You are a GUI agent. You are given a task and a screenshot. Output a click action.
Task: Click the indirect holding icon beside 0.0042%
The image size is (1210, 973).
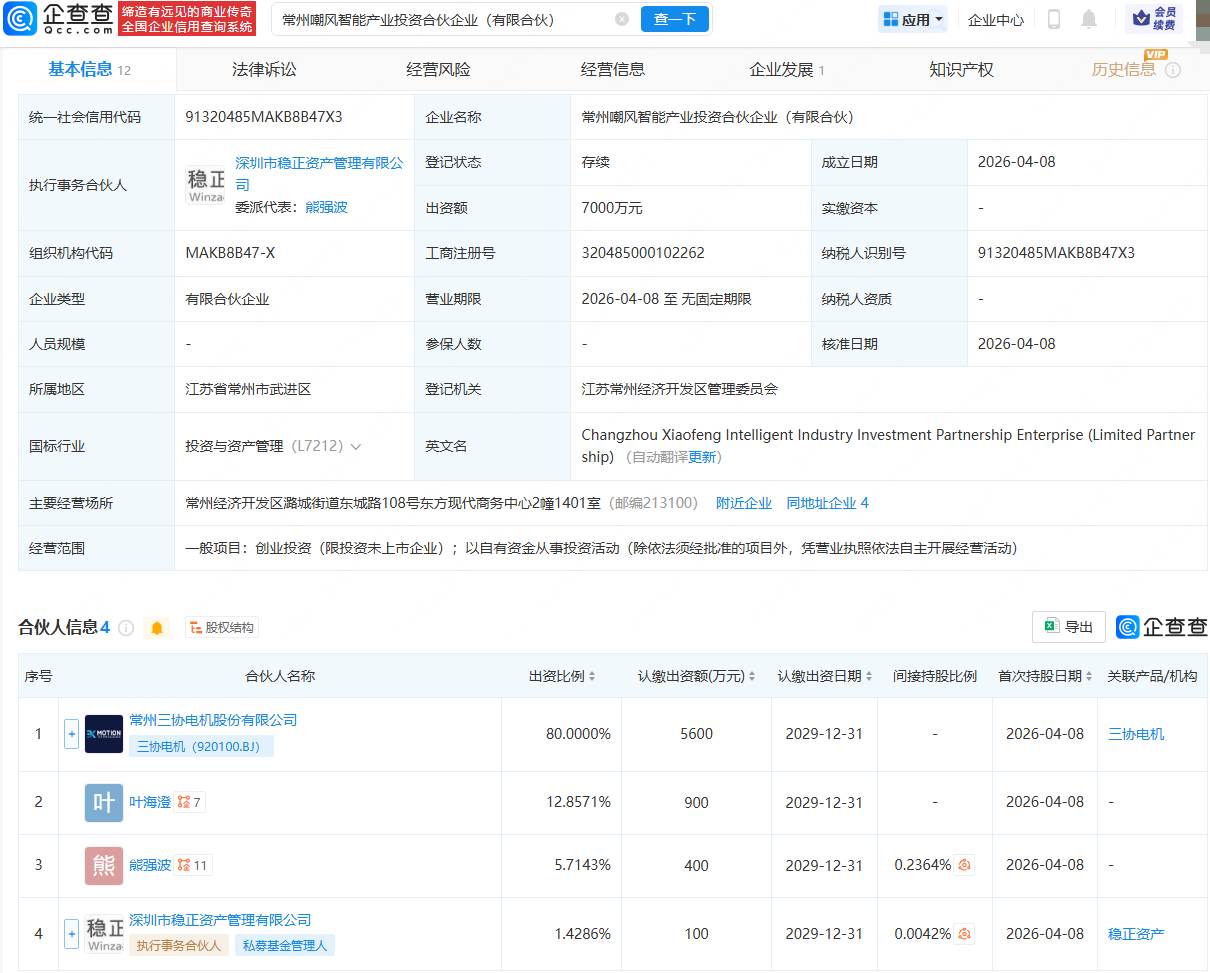tap(964, 934)
